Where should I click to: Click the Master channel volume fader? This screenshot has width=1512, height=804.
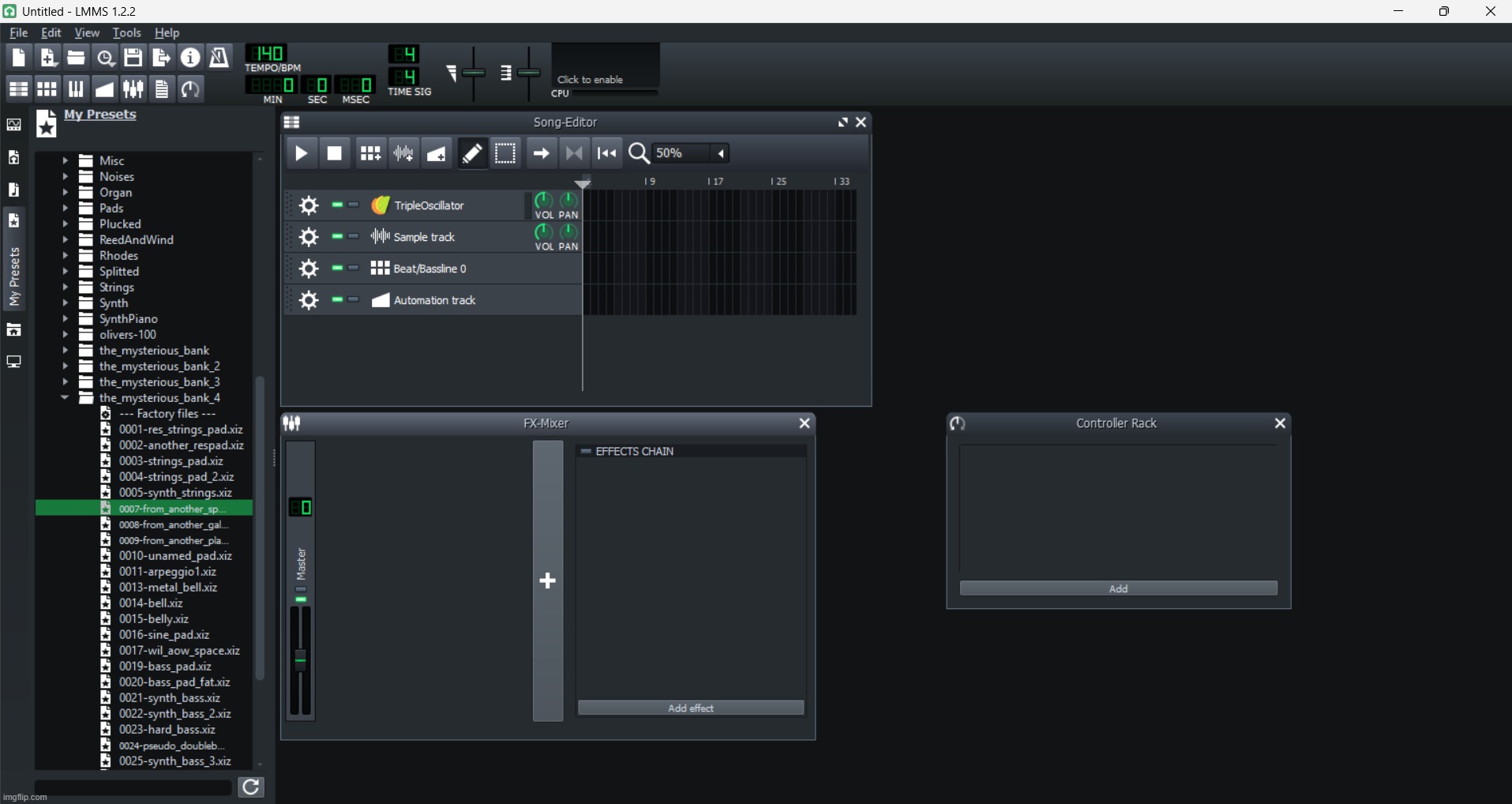(x=300, y=660)
